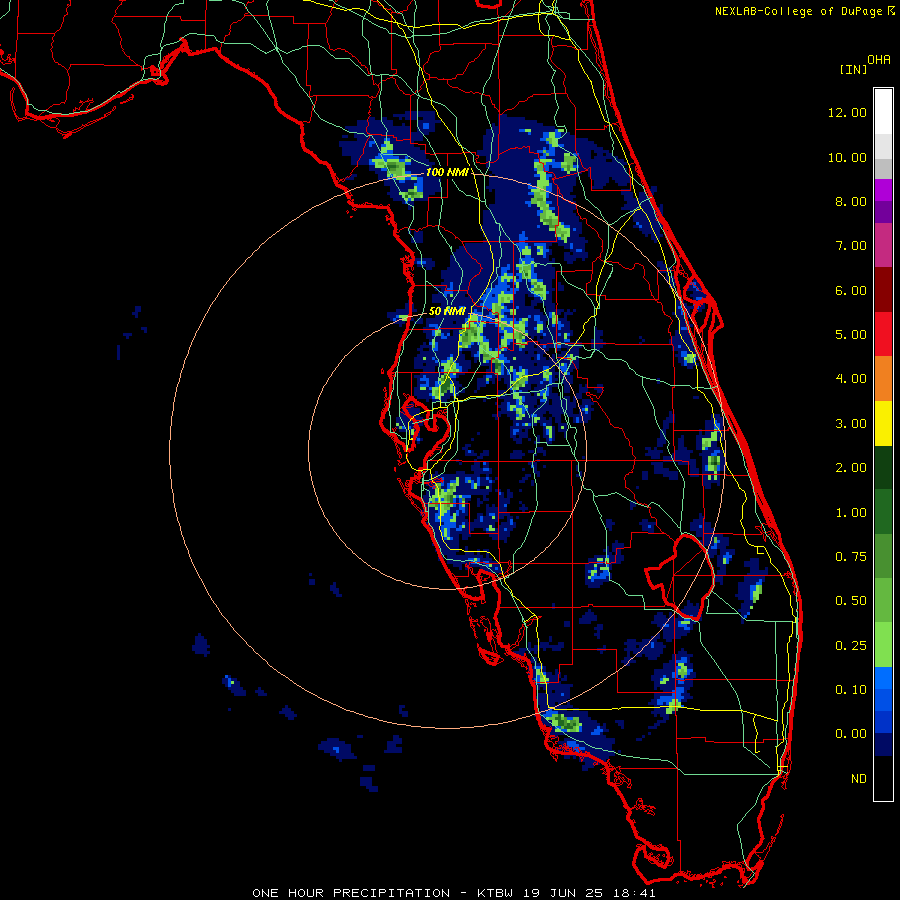
Task: Click the ONE HOUR PRECIPITATION caption
Action: (351, 893)
